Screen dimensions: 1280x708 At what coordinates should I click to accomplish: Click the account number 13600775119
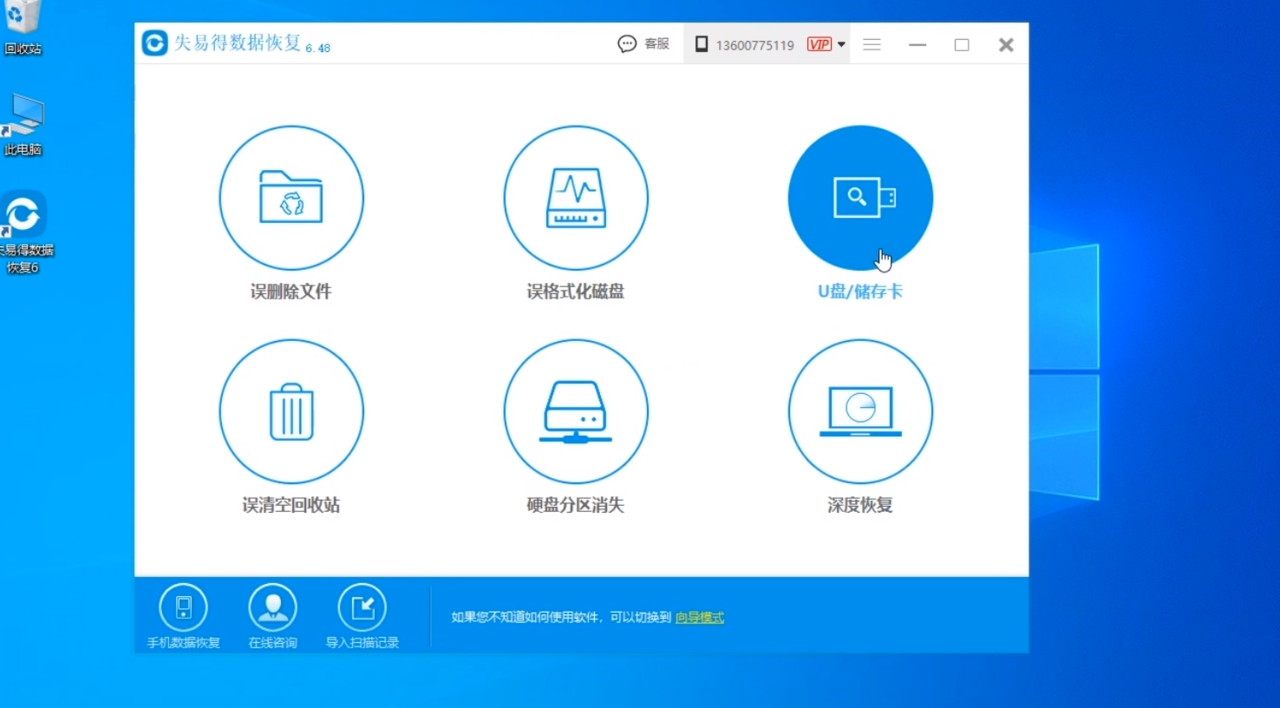[x=755, y=45]
